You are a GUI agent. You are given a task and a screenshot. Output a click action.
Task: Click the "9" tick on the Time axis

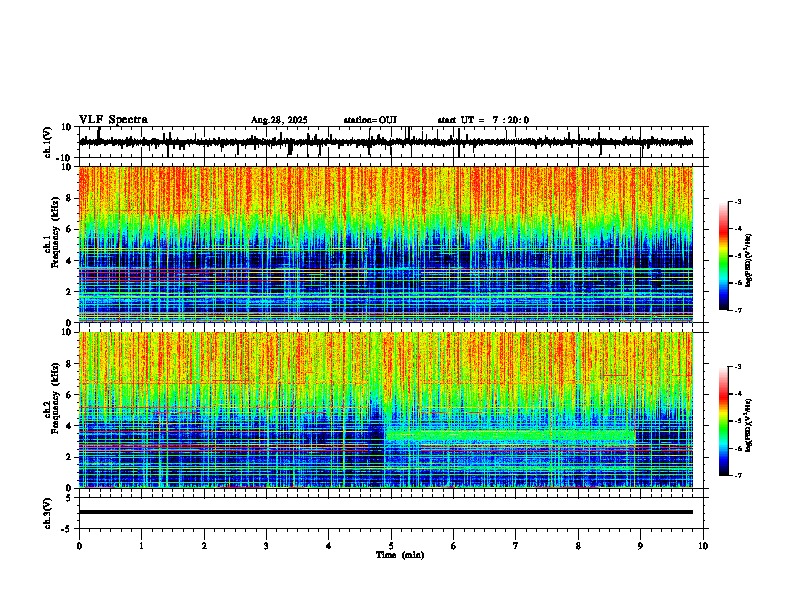coord(640,546)
